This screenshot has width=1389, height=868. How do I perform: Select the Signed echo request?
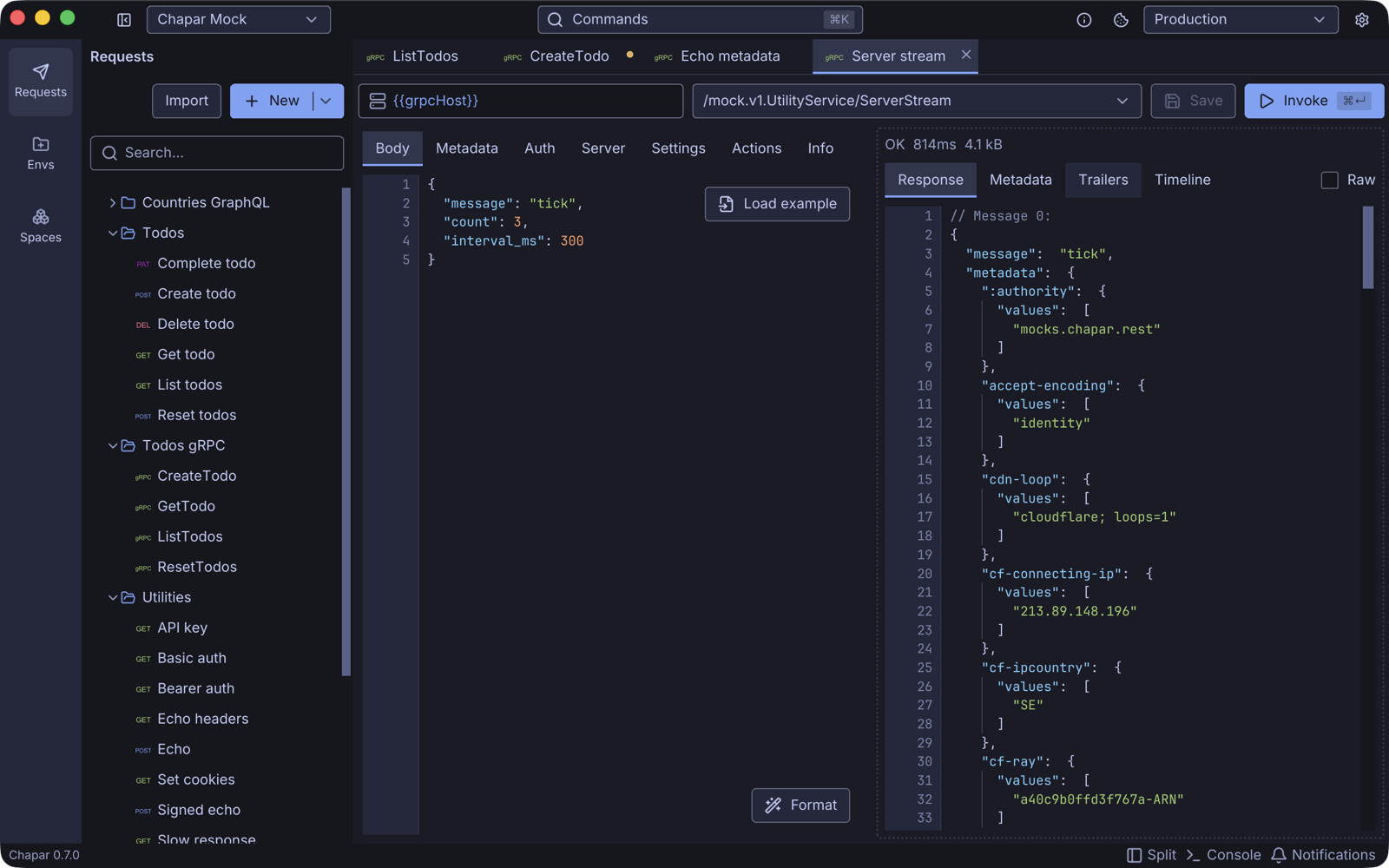pyautogui.click(x=199, y=810)
